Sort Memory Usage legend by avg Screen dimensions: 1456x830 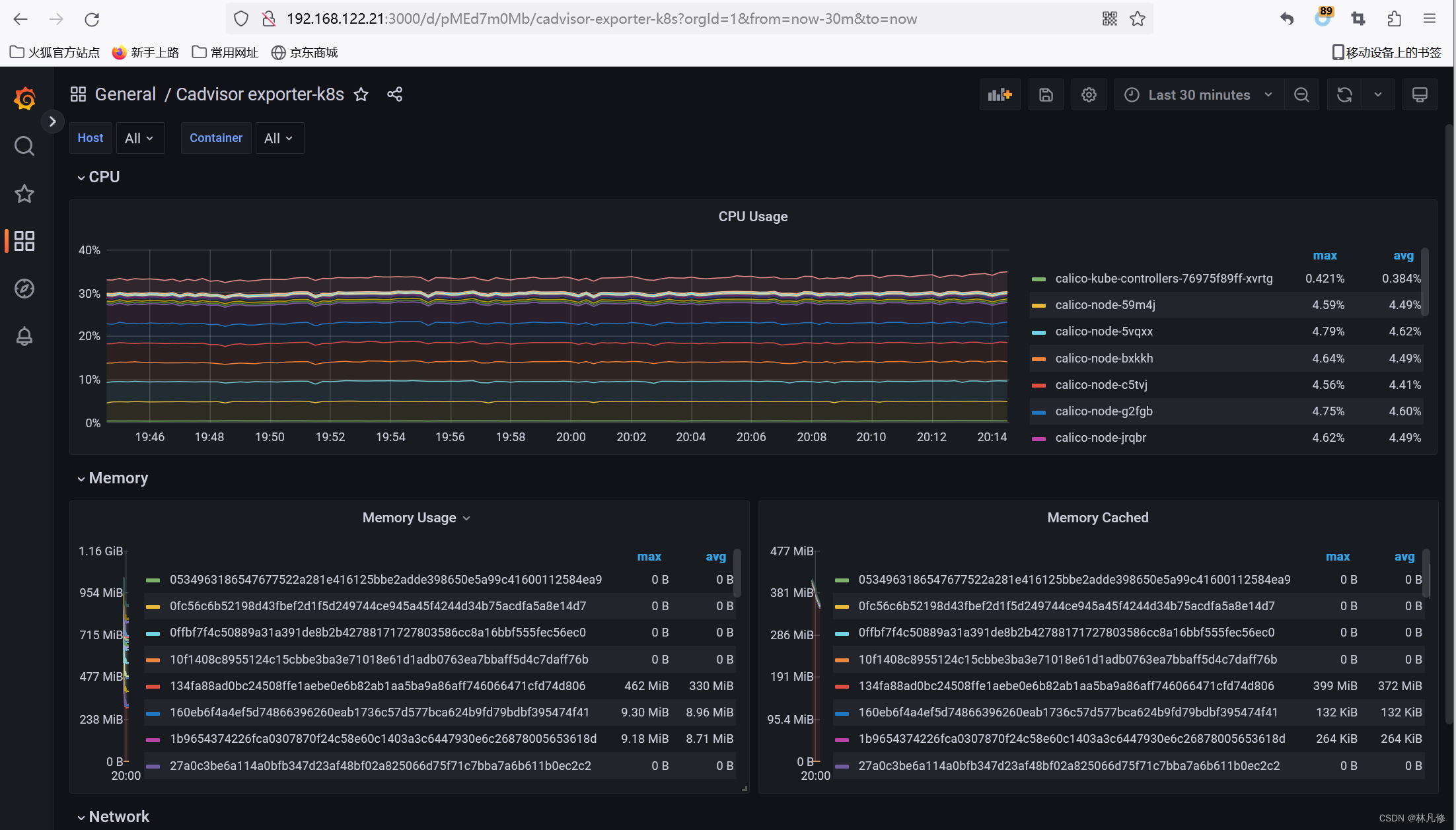point(715,557)
